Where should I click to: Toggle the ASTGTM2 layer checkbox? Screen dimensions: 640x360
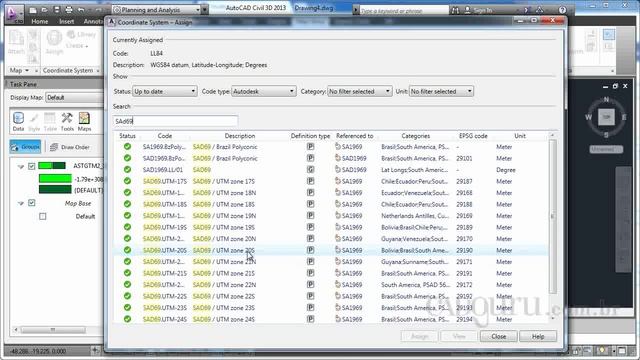point(31,166)
